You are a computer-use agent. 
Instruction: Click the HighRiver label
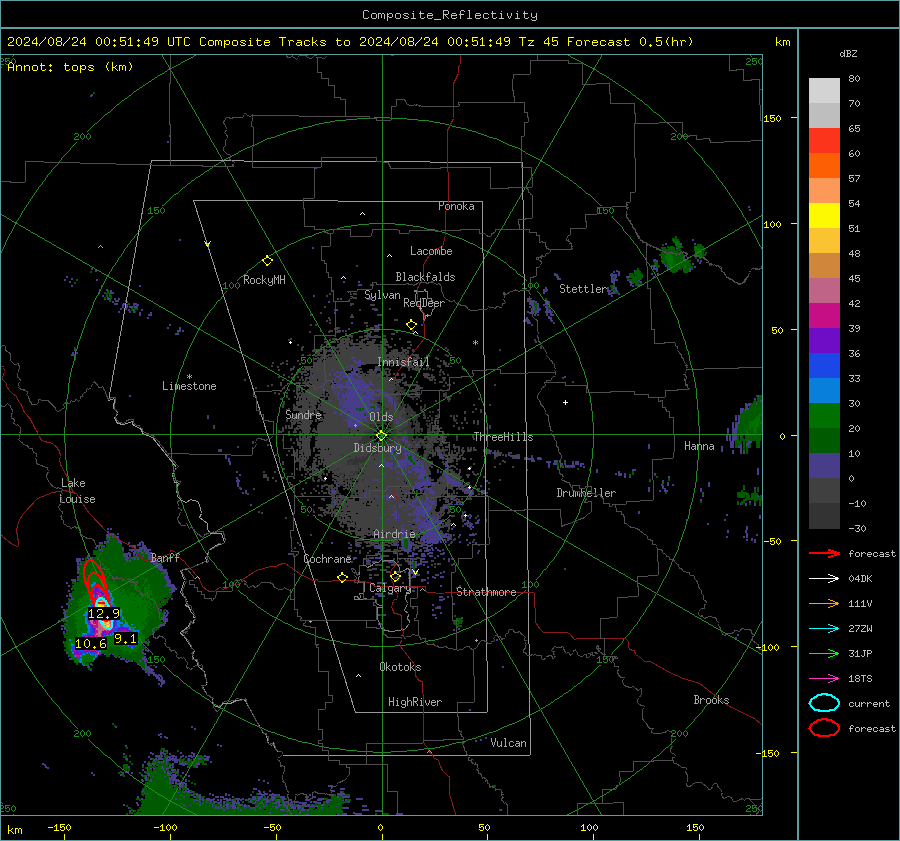pyautogui.click(x=415, y=702)
